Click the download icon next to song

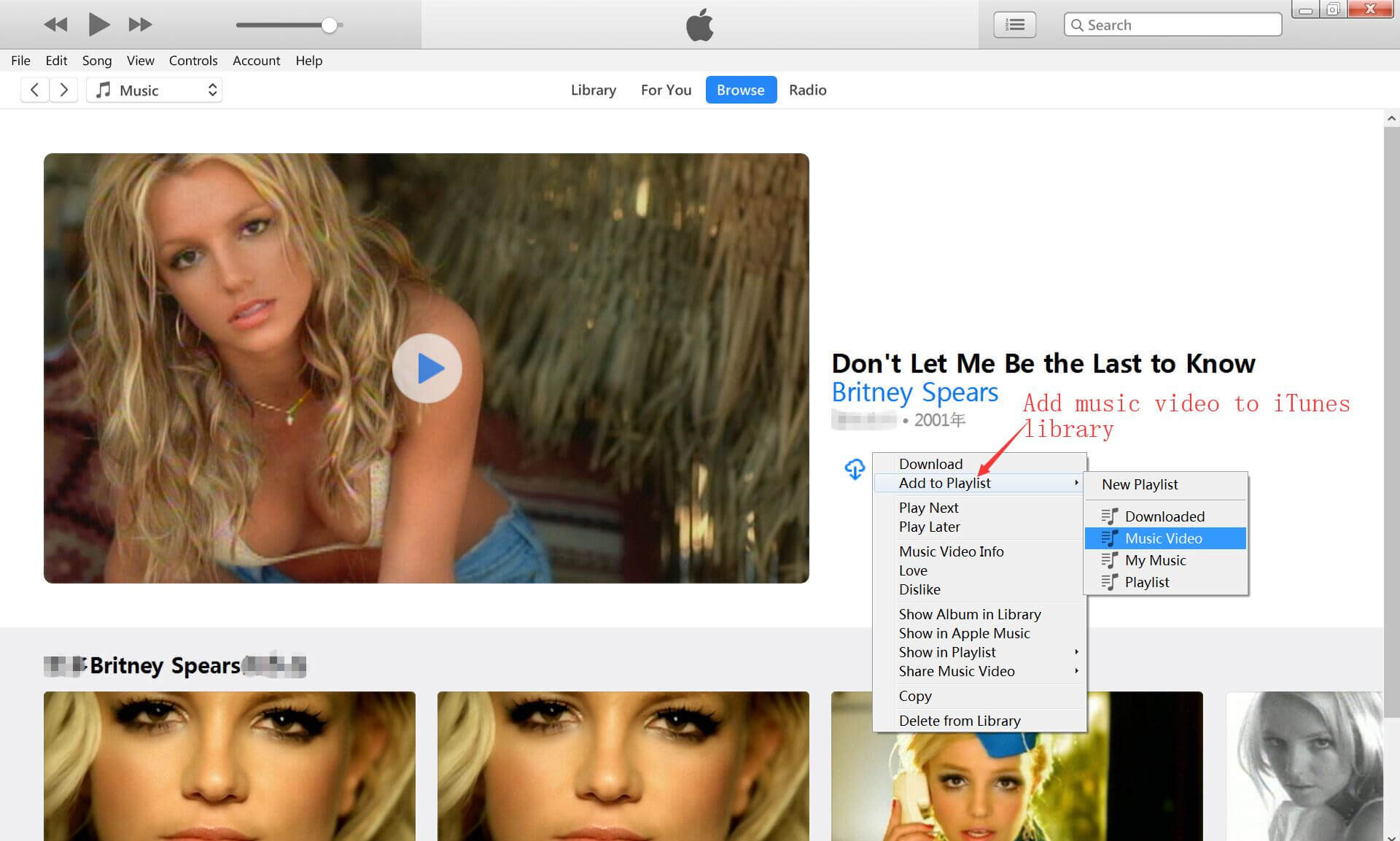[854, 469]
